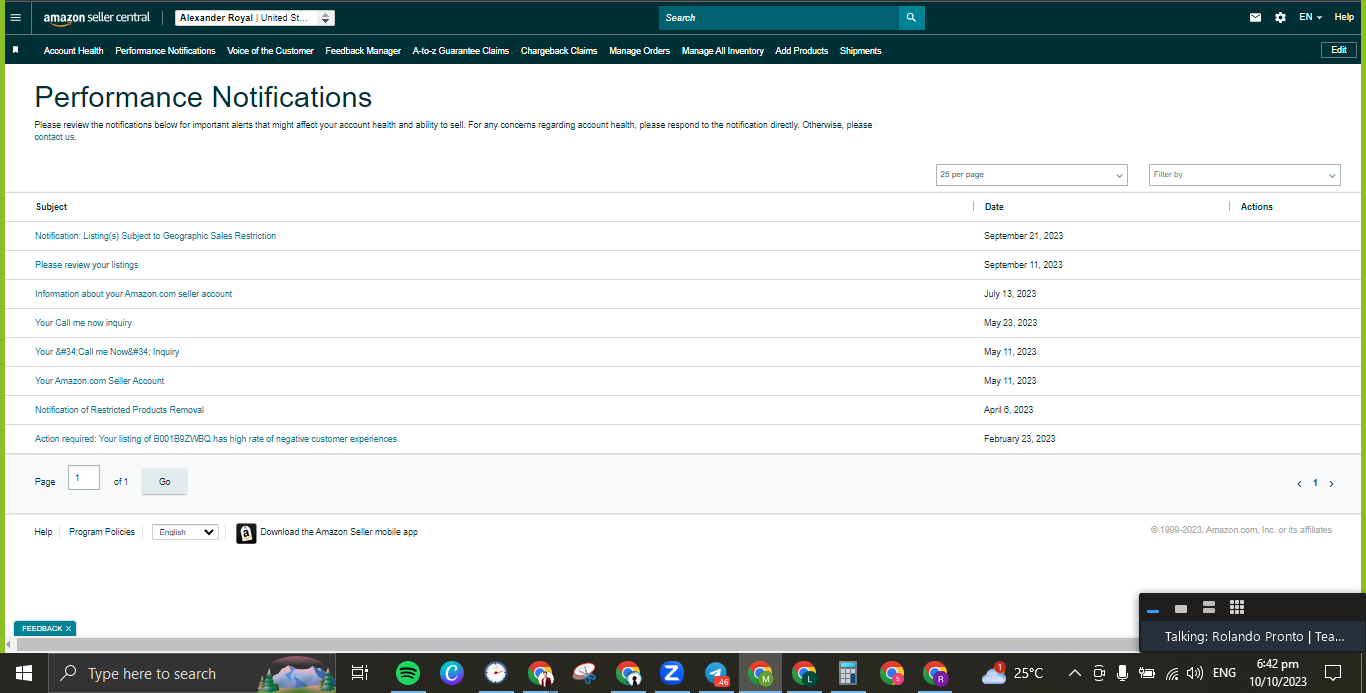Click the Windows Start button
This screenshot has height=693, width=1366.
(x=23, y=673)
